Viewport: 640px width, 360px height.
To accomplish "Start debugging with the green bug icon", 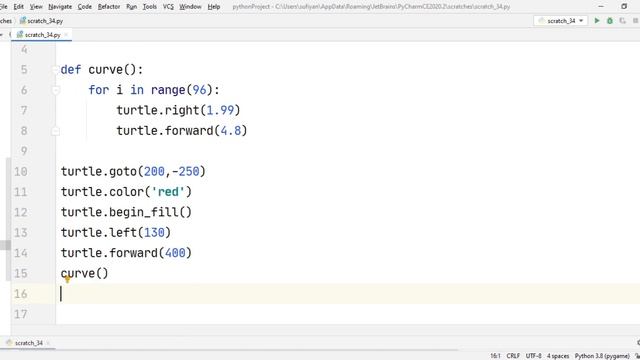I will pos(610,20).
